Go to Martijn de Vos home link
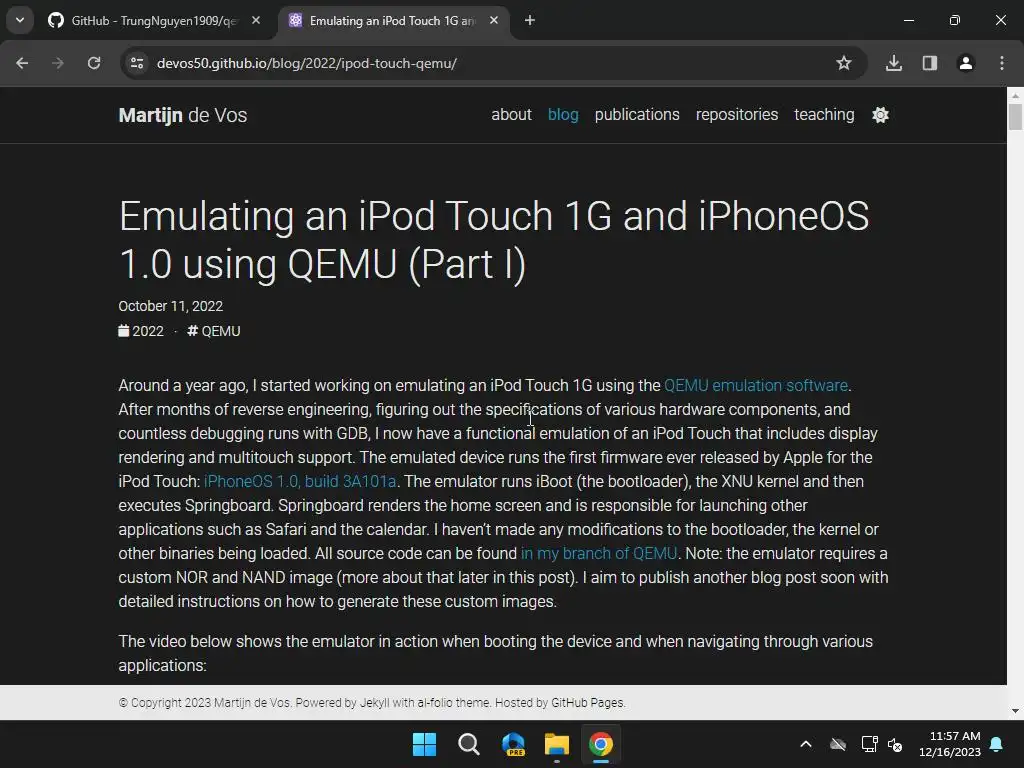 [x=183, y=115]
